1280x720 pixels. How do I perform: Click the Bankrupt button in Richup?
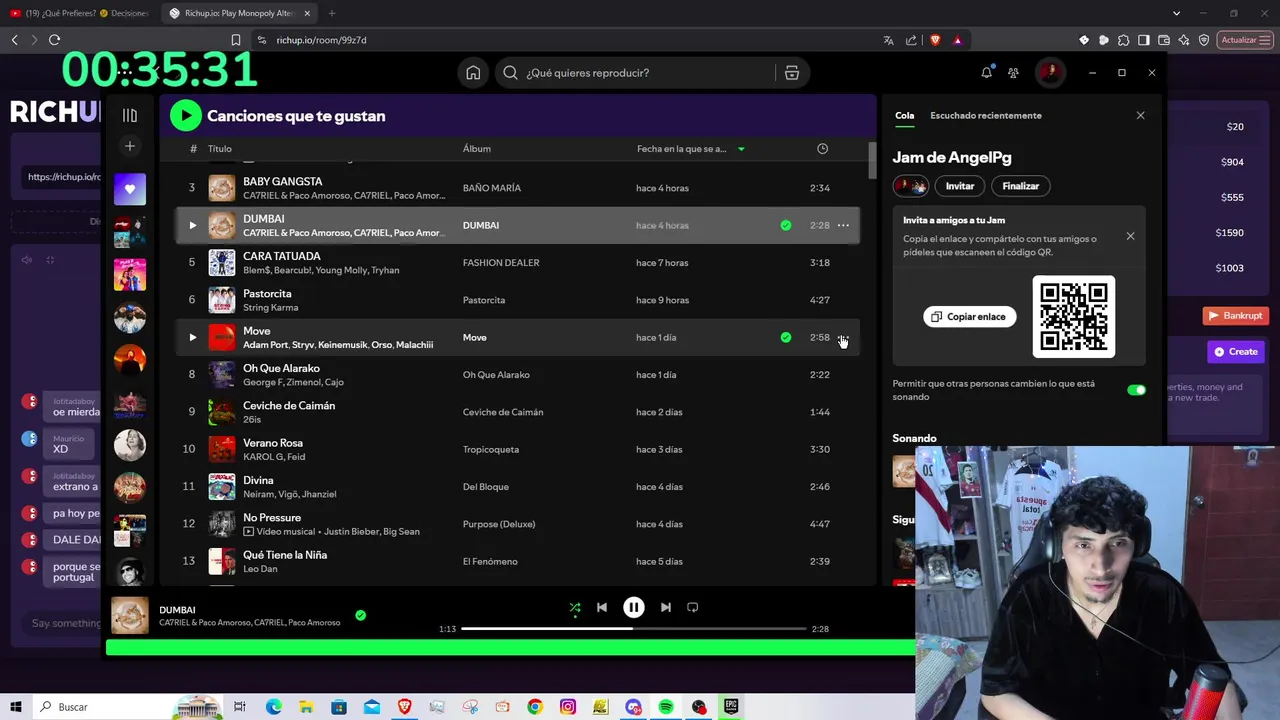coord(1235,315)
